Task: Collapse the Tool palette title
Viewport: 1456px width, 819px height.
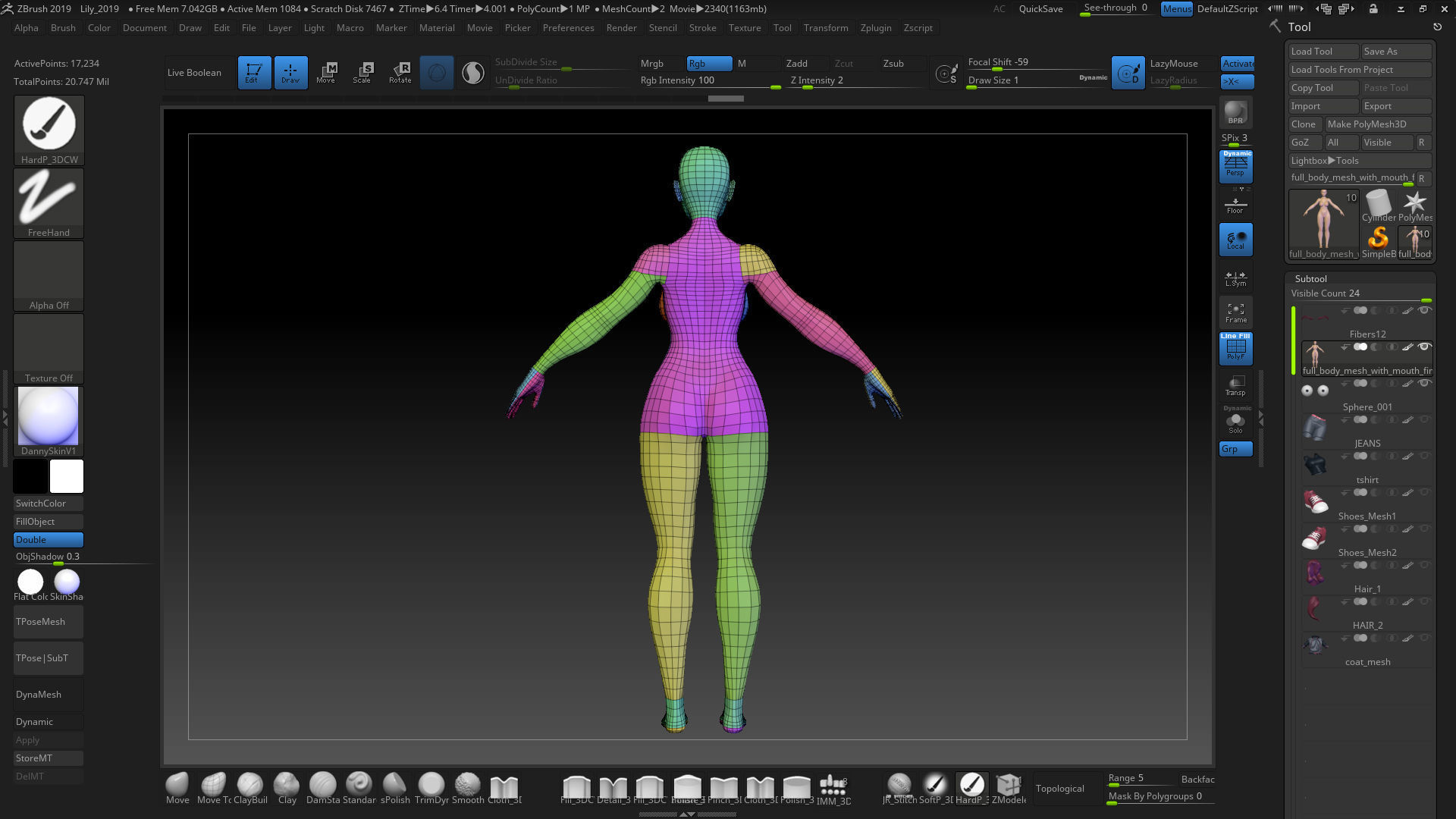Action: pos(1299,27)
